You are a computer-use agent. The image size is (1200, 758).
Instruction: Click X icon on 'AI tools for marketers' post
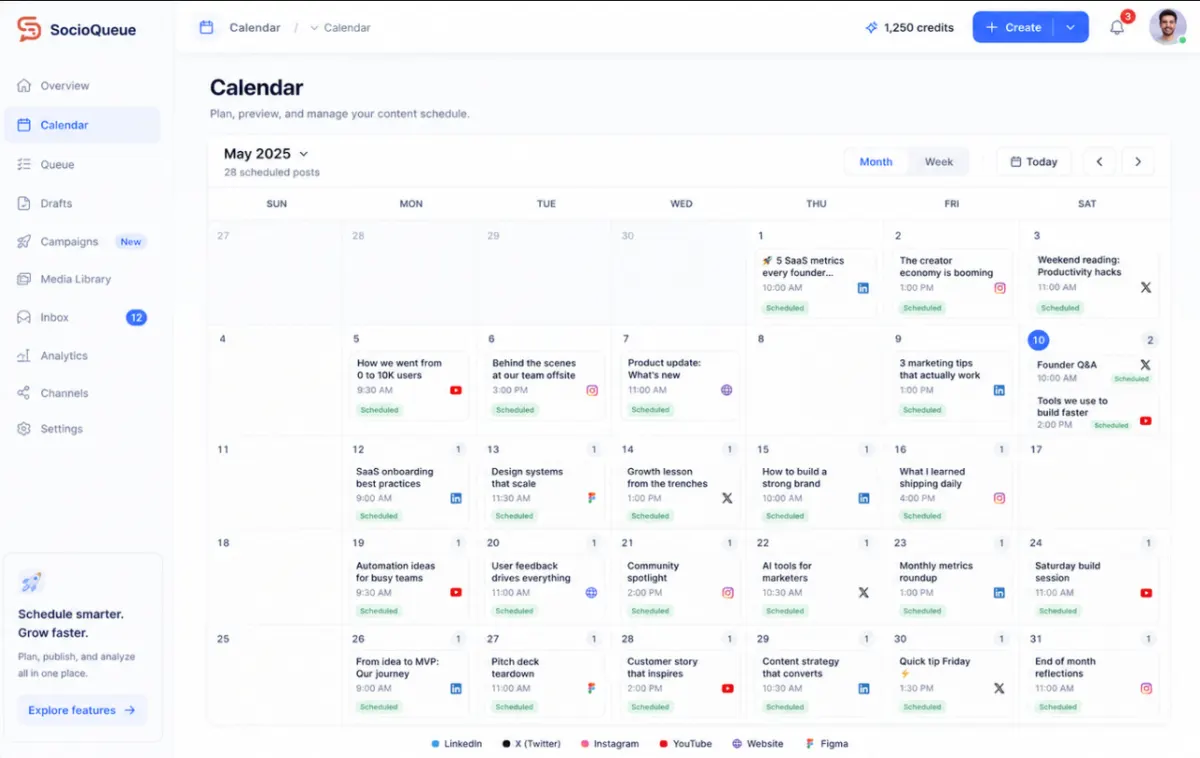(x=863, y=592)
